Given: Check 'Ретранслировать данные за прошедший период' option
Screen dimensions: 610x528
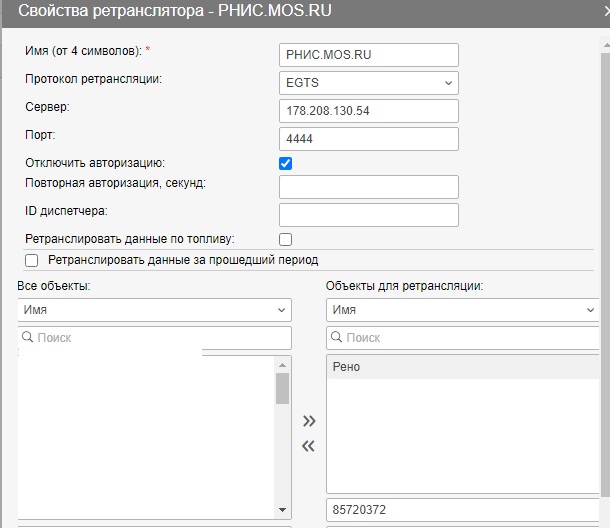Looking at the screenshot, I should 32,260.
